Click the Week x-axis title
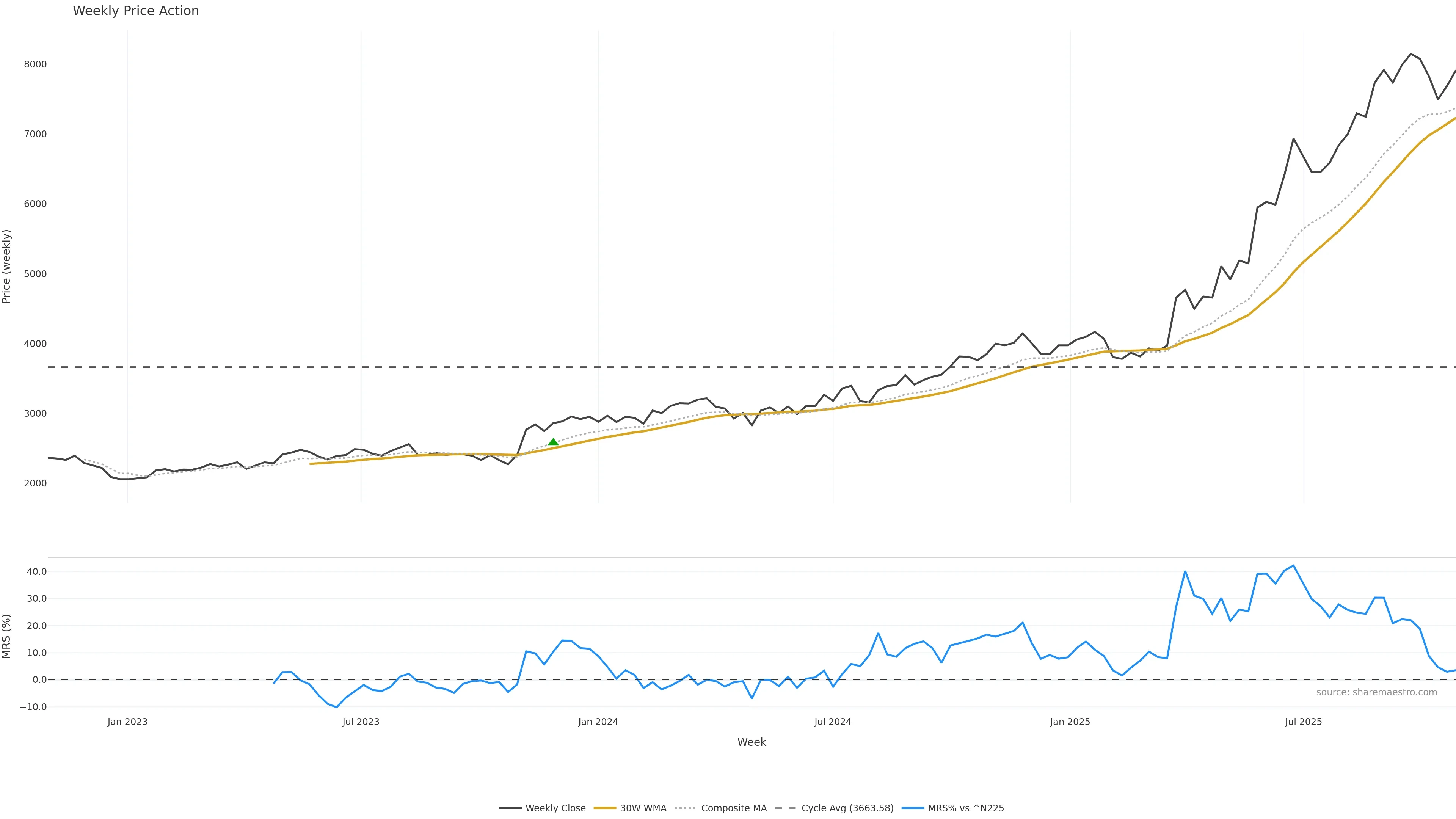Viewport: 1456px width, 819px height. click(x=751, y=742)
